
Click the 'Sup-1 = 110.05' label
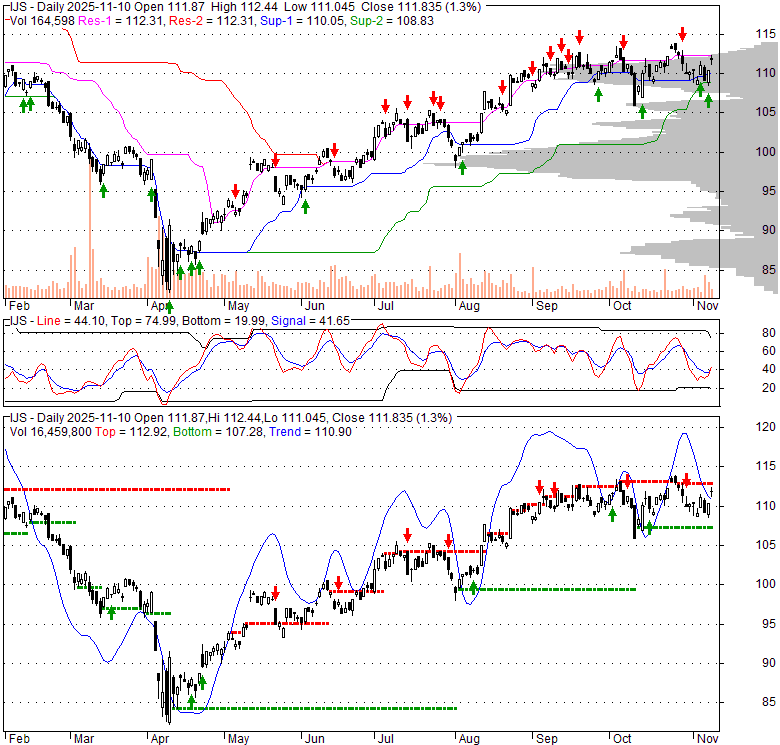(x=302, y=21)
